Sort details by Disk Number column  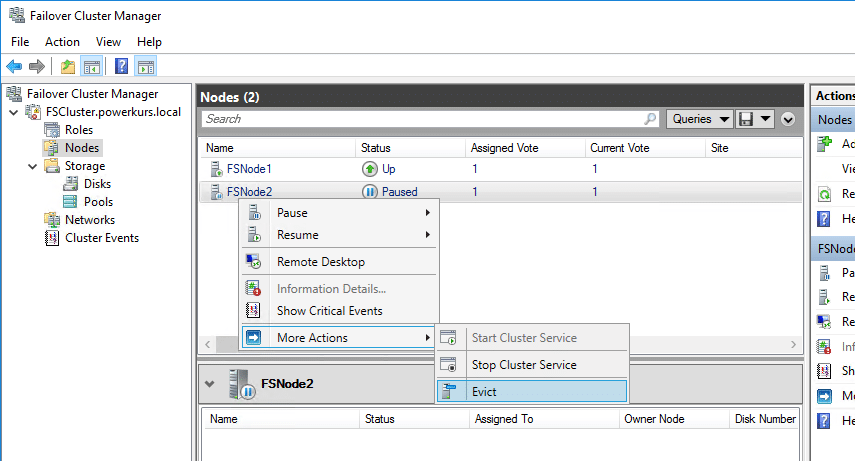point(764,419)
